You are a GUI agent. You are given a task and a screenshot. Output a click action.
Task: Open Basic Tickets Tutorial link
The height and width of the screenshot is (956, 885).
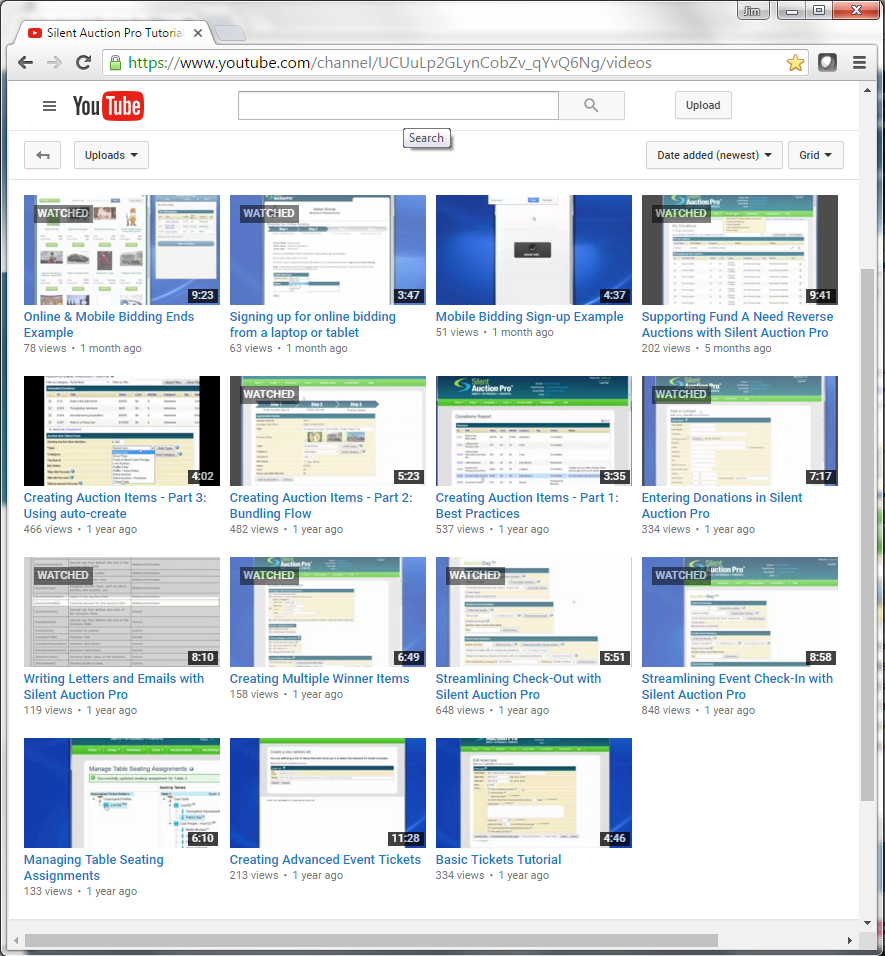[499, 860]
